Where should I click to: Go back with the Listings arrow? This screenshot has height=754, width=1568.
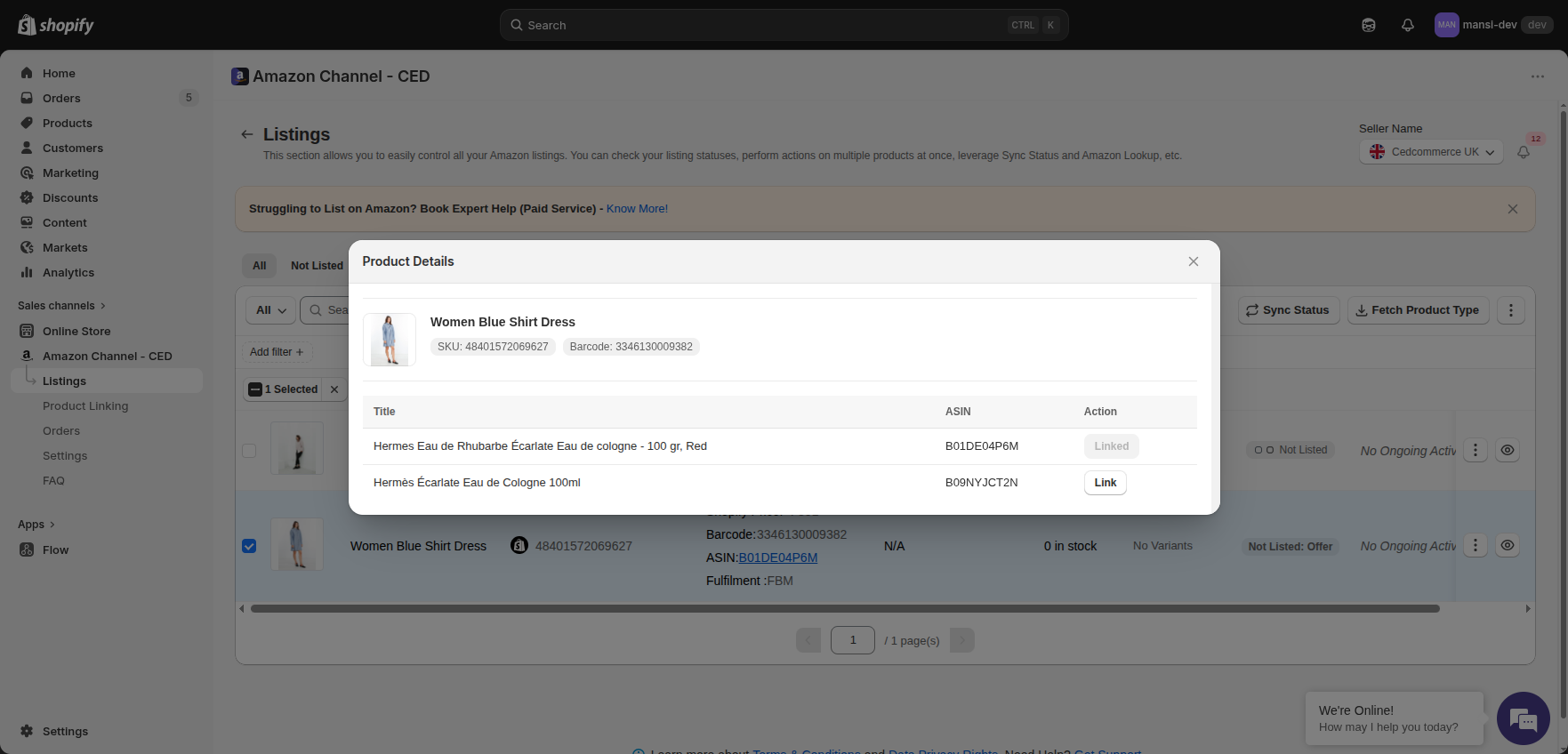point(247,134)
